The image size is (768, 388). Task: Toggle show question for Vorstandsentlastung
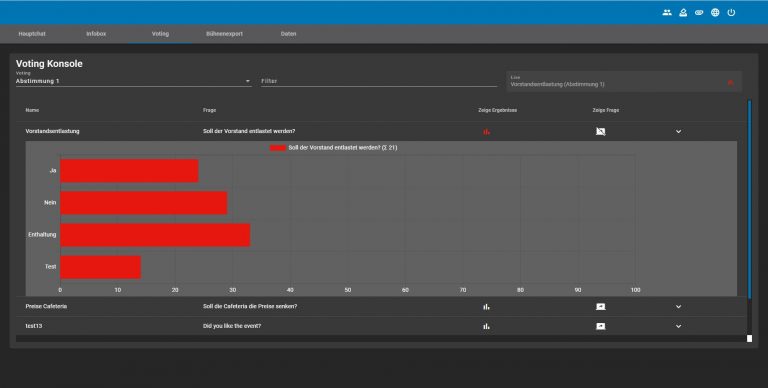[x=600, y=131]
